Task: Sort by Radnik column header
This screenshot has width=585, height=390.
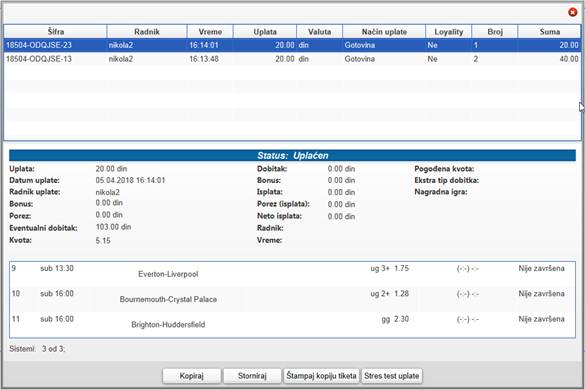Action: [x=147, y=32]
